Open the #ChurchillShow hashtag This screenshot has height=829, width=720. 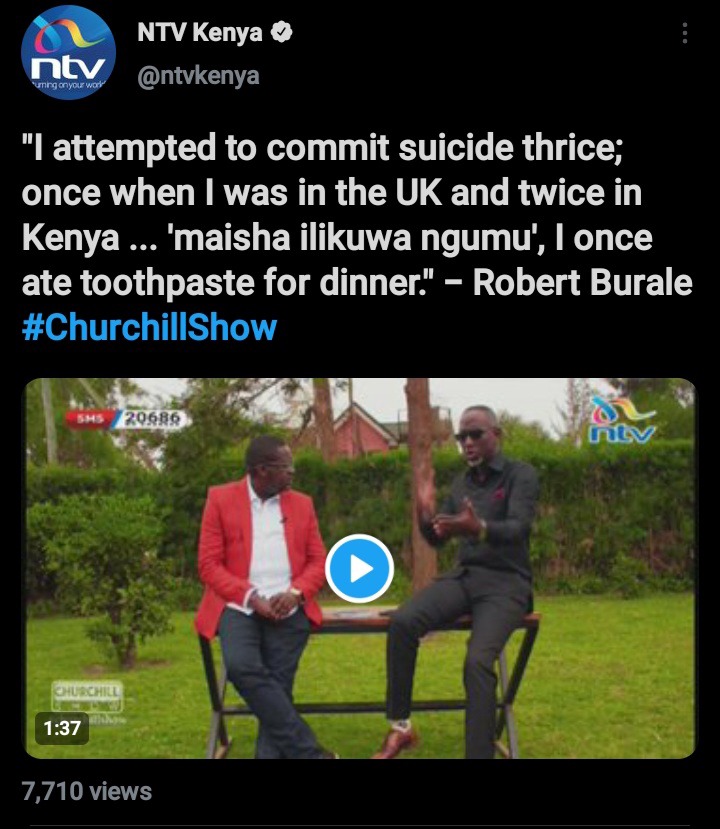click(150, 327)
